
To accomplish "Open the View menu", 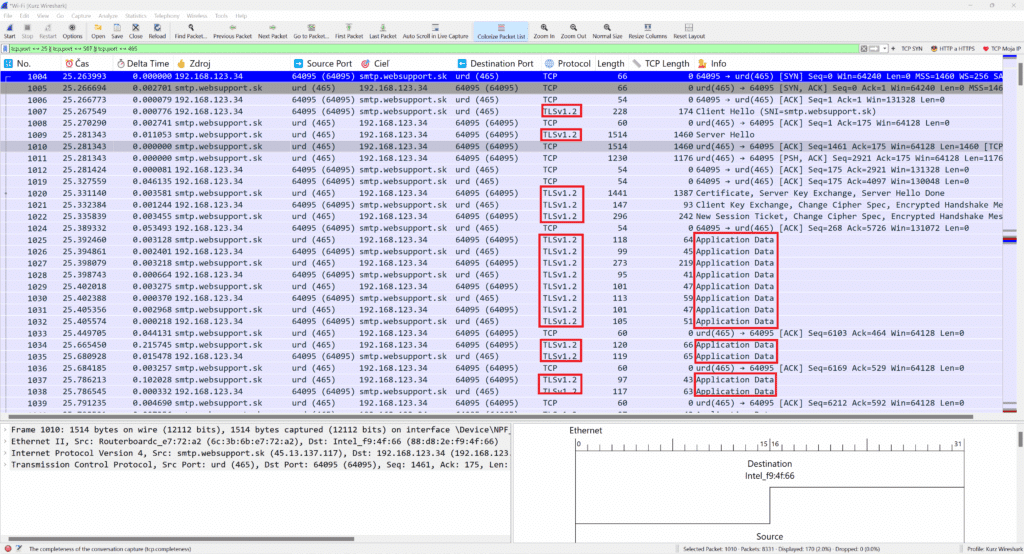I will click(42, 16).
